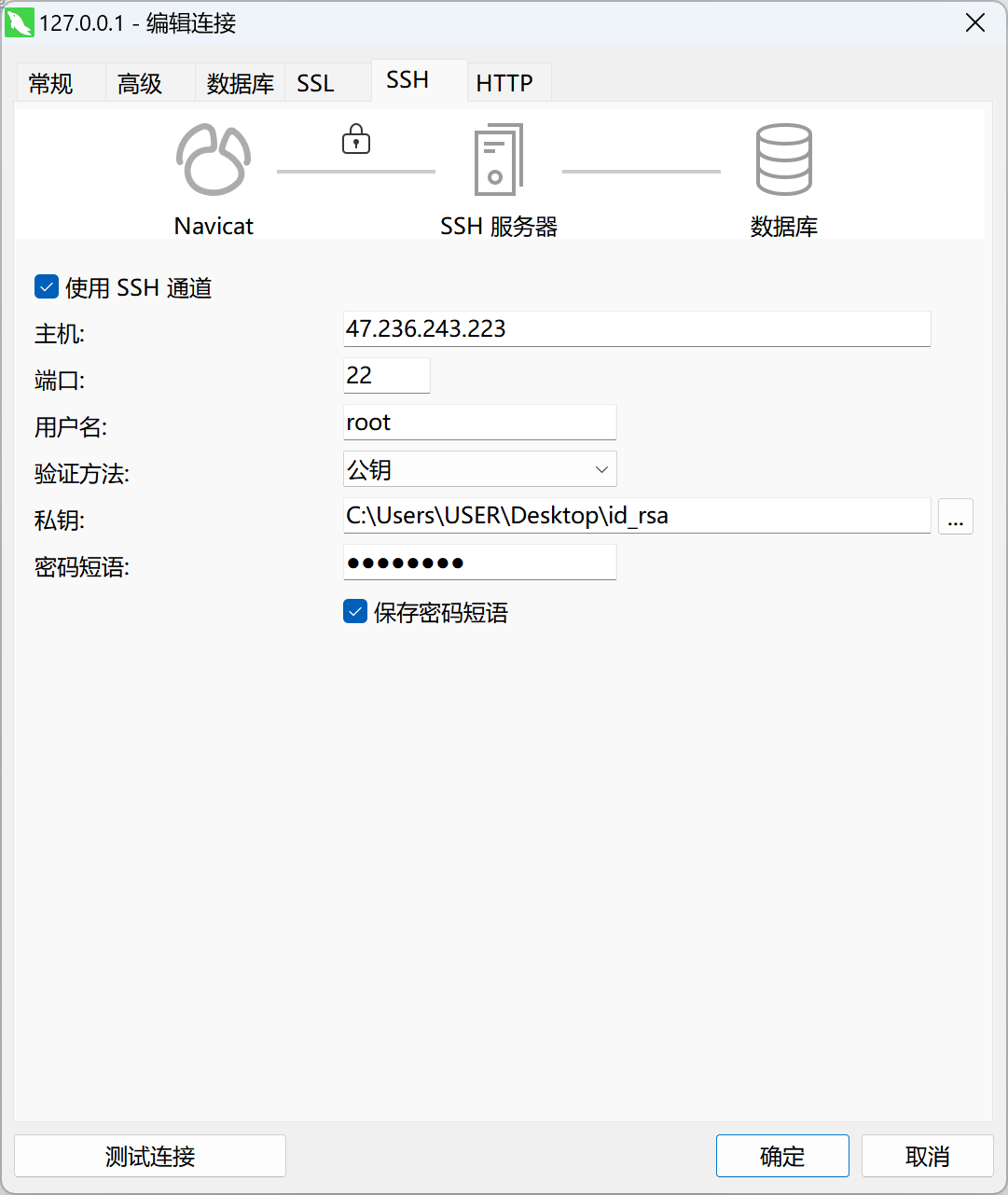This screenshot has width=1008, height=1195.
Task: Click the 测试连接 button
Action: [x=150, y=1156]
